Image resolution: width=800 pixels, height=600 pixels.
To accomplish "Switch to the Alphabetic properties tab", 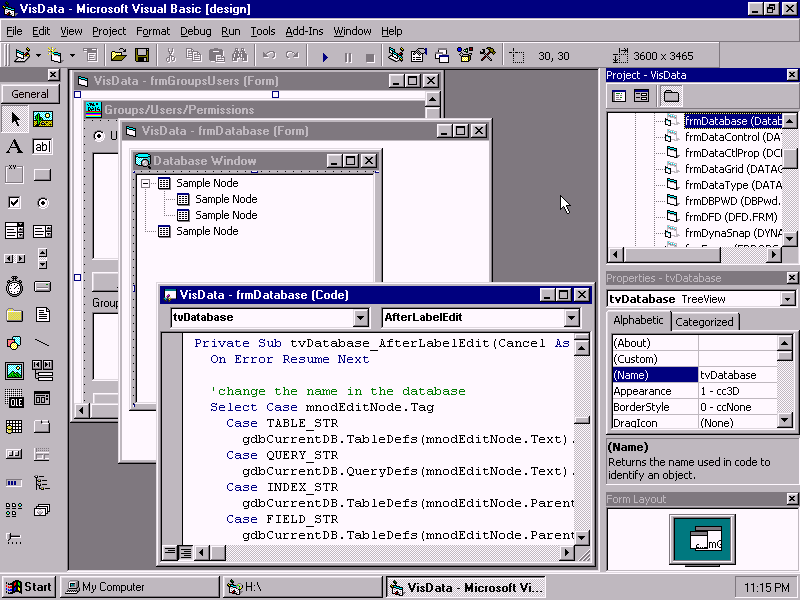I will point(638,320).
